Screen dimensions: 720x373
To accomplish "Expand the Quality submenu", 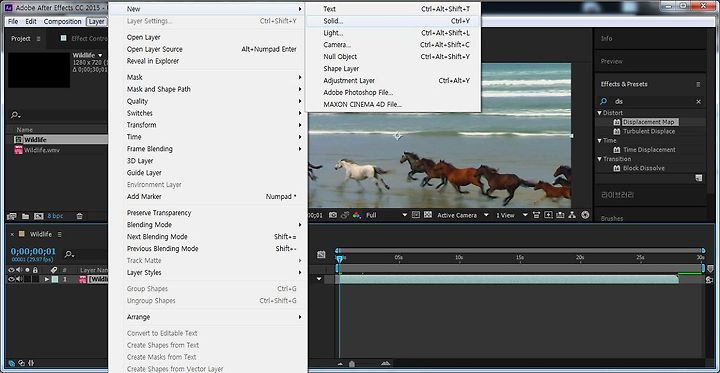I will click(x=208, y=101).
